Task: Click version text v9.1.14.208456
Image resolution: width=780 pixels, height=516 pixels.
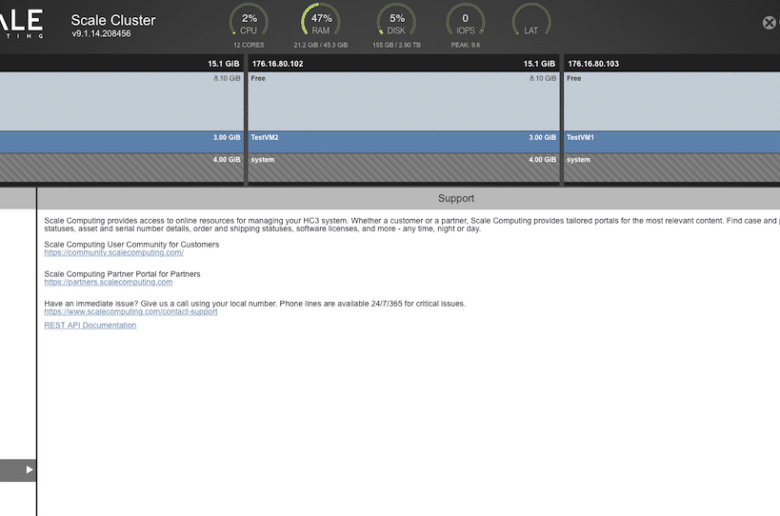Action: 101,34
